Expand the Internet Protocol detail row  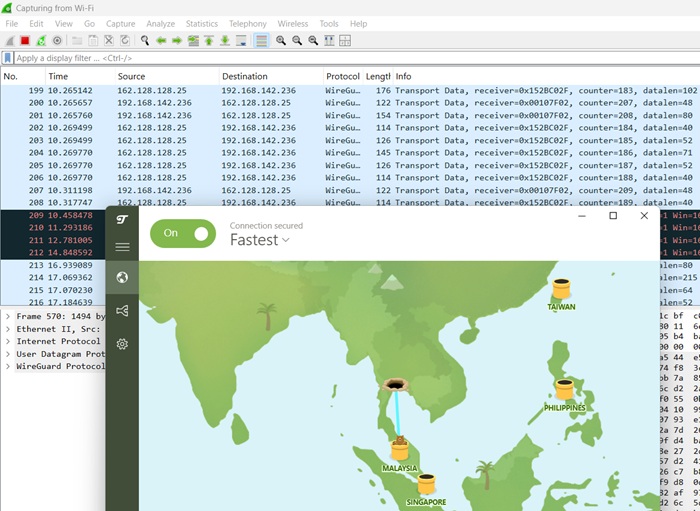pos(8,341)
